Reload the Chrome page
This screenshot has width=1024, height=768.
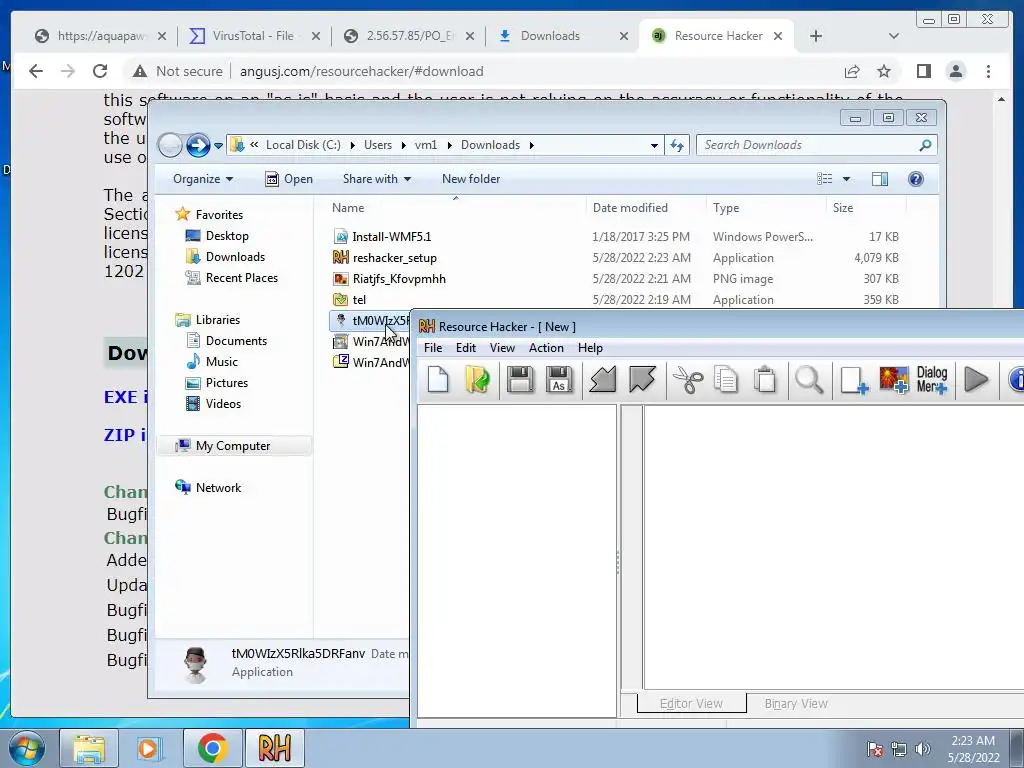[99, 71]
